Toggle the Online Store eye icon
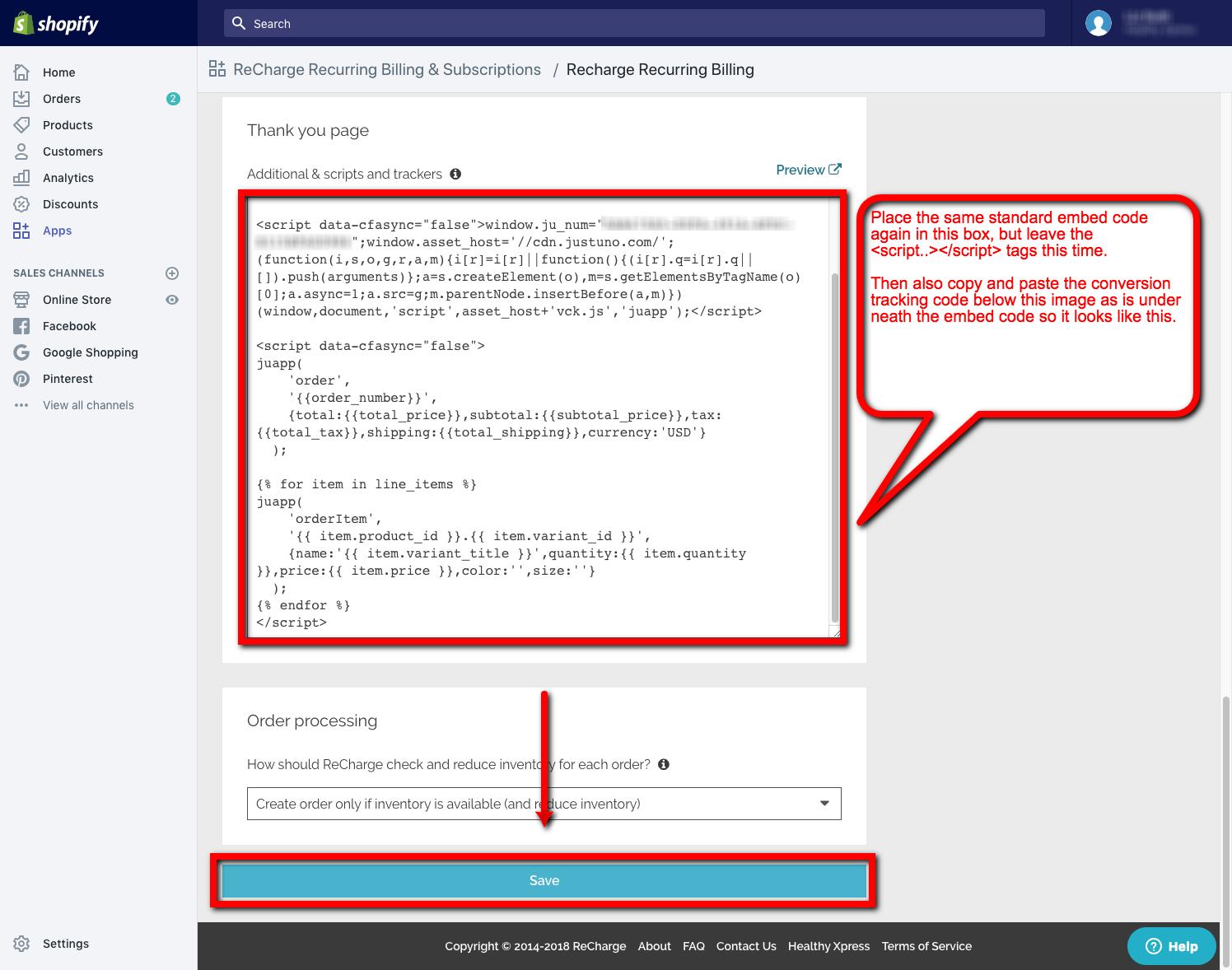Image resolution: width=1232 pixels, height=970 pixels. 172,300
